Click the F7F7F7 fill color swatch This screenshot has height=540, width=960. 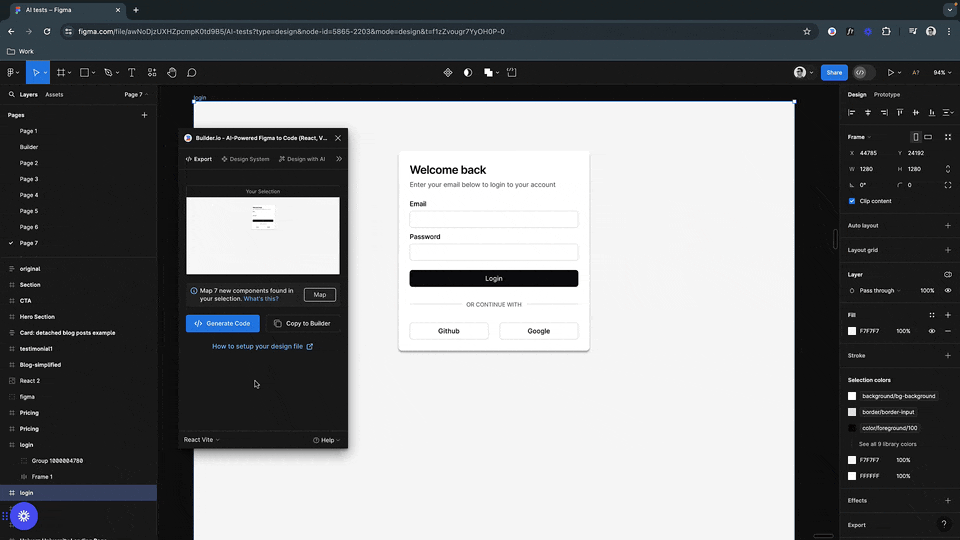point(852,331)
